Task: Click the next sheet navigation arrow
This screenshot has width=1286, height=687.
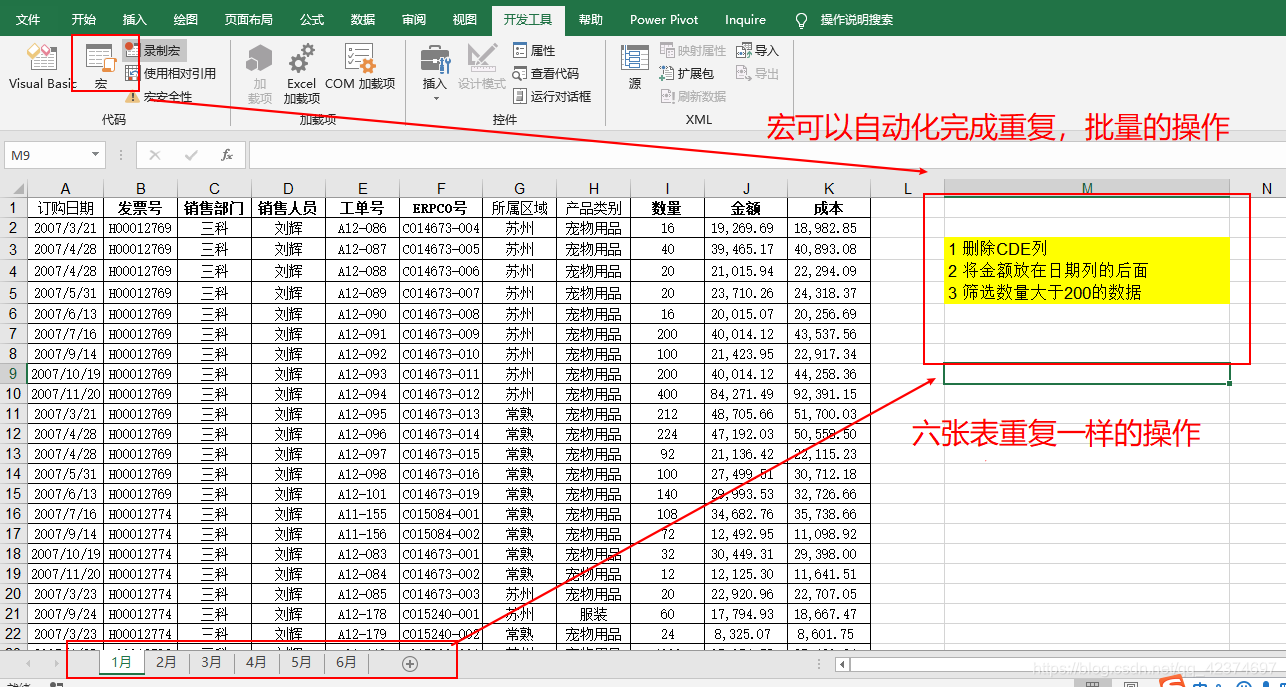Action: point(54,663)
